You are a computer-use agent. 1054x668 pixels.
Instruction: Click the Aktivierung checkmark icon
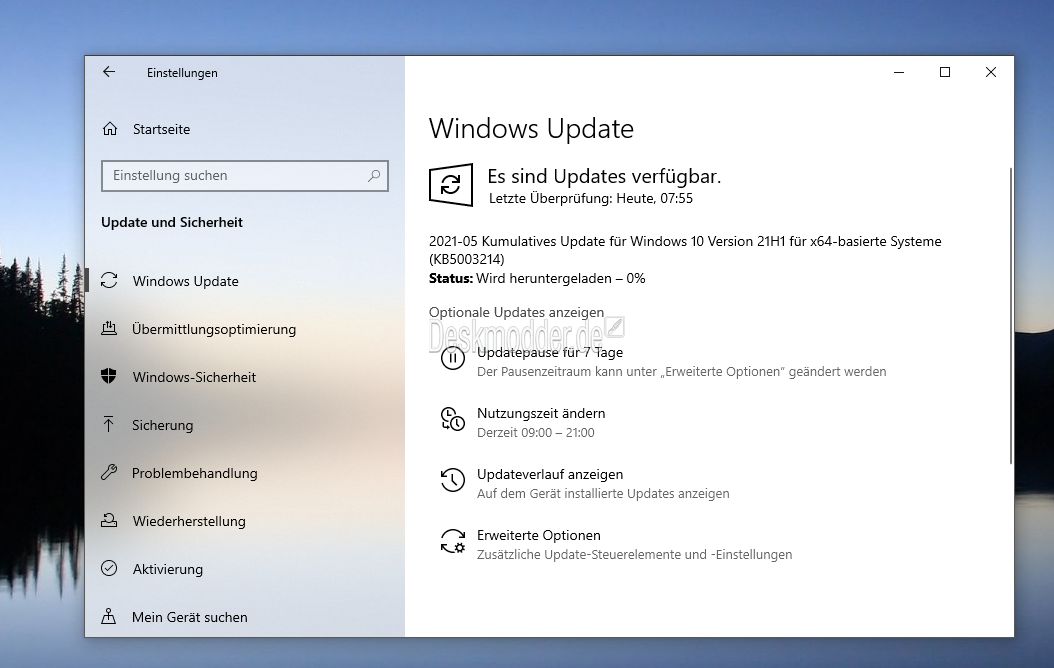(109, 569)
